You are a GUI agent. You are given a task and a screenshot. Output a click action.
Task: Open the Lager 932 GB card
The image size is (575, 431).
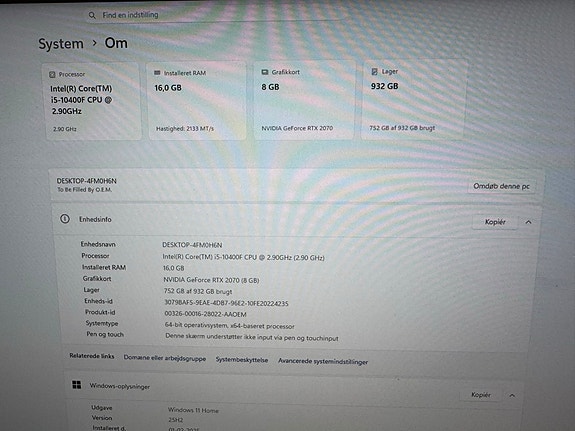coord(414,99)
